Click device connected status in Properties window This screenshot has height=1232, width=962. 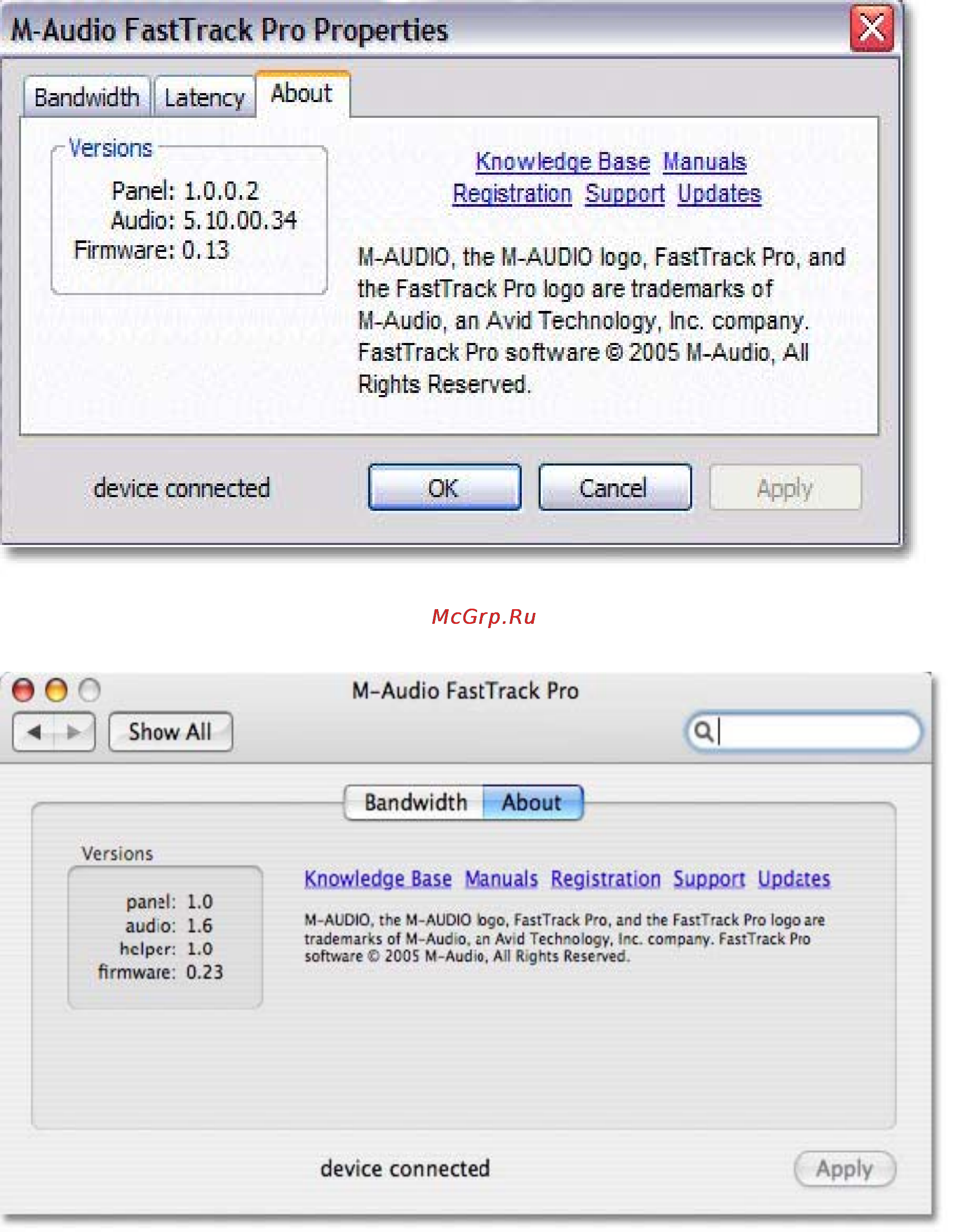(181, 488)
